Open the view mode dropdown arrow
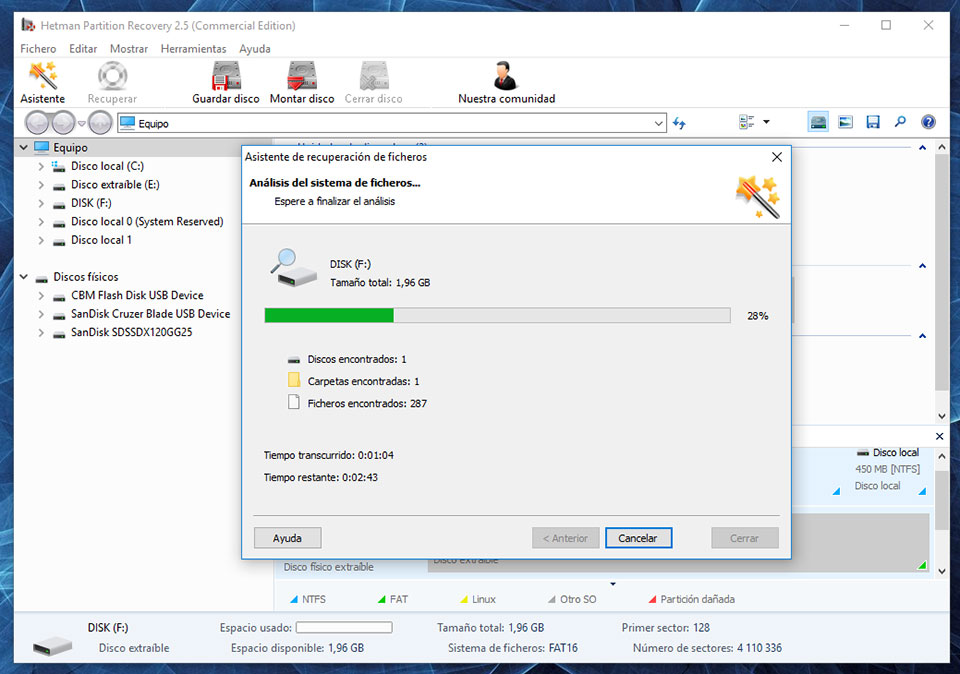This screenshot has width=960, height=674. pyautogui.click(x=767, y=122)
